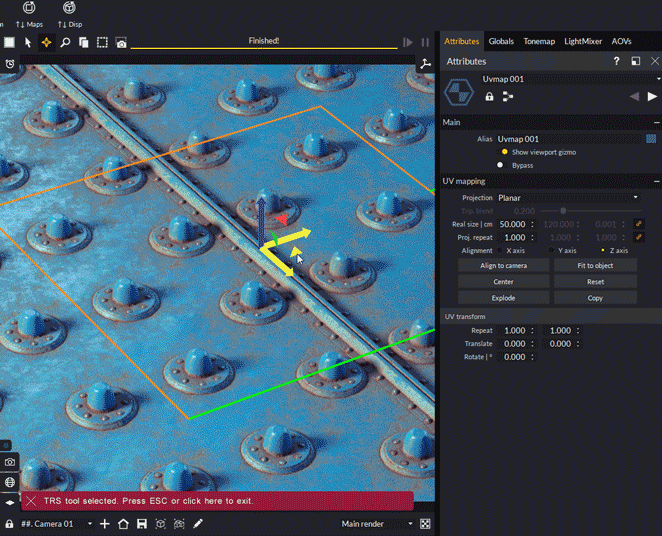The height and width of the screenshot is (536, 662).
Task: Toggle the Bypass option
Action: click(x=501, y=165)
